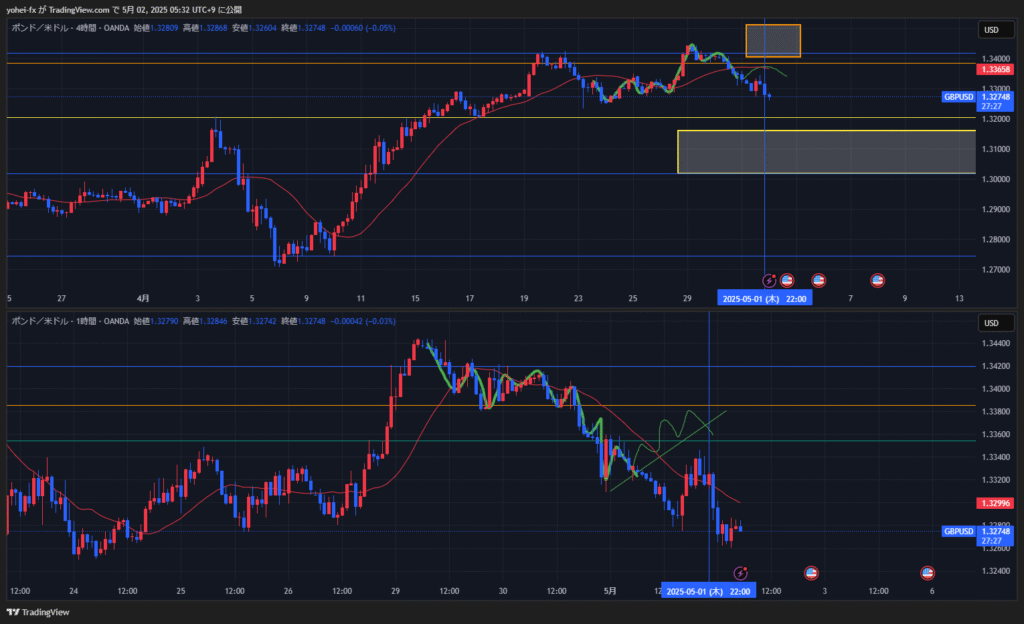Open the USD currency selector on the 4-hour chart
Viewport: 1024px width, 624px height.
click(x=995, y=30)
